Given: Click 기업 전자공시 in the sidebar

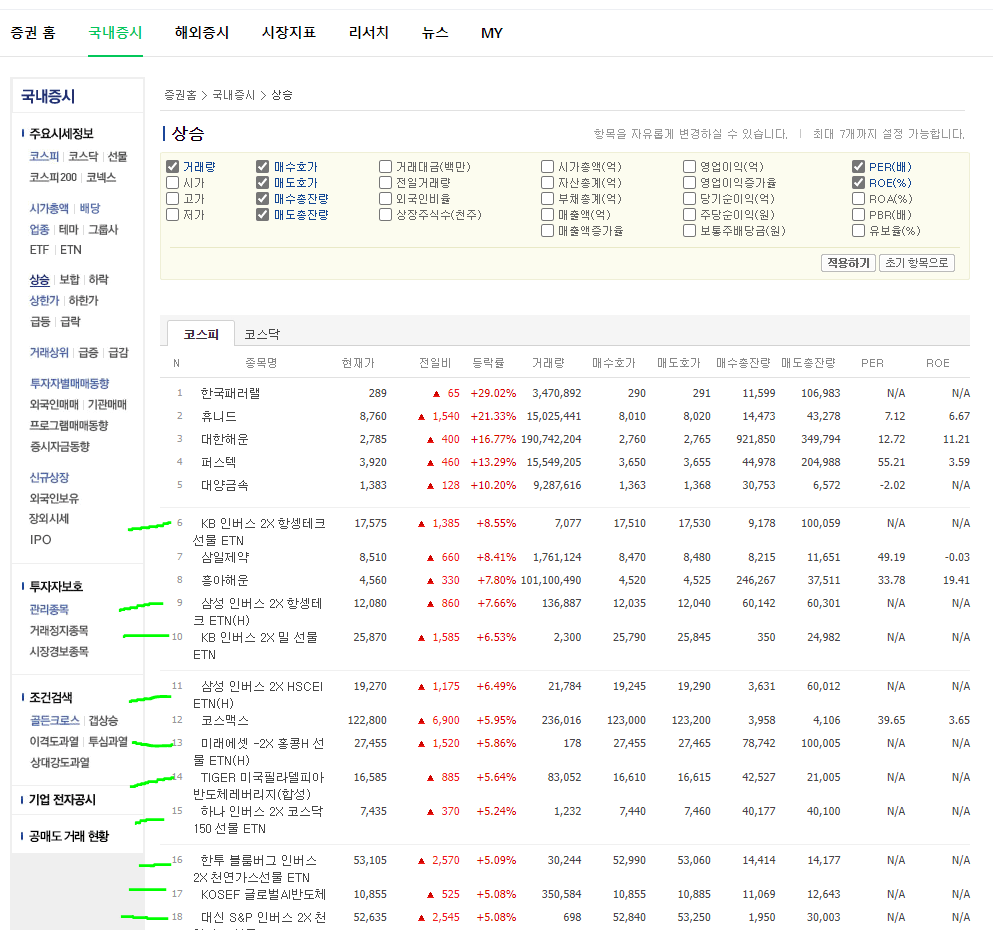Looking at the screenshot, I should click(x=62, y=800).
